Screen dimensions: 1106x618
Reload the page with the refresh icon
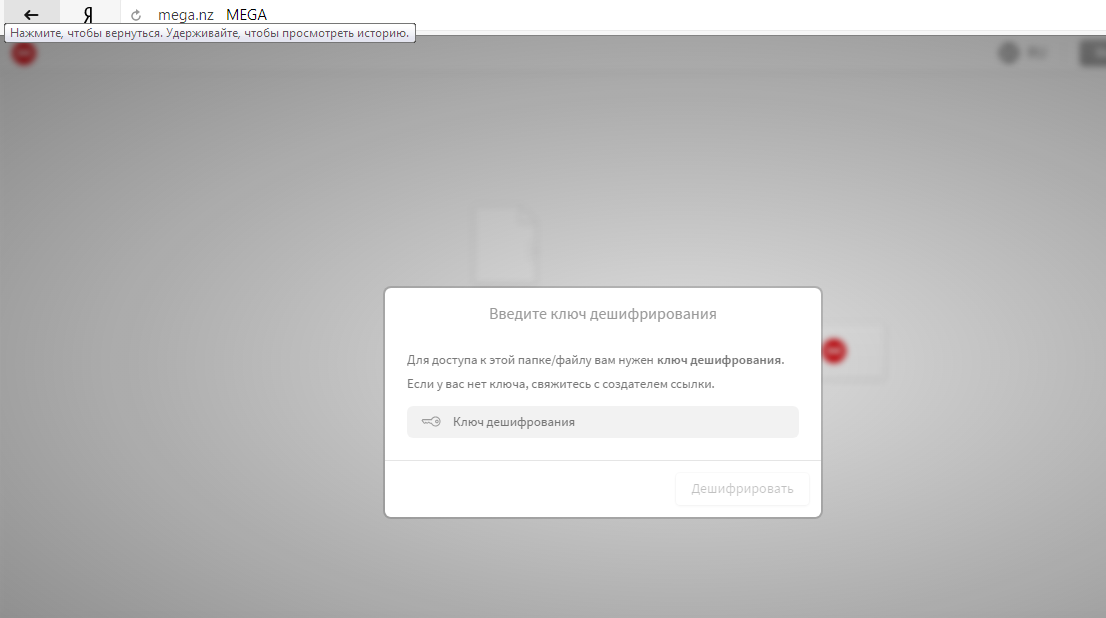(x=136, y=15)
